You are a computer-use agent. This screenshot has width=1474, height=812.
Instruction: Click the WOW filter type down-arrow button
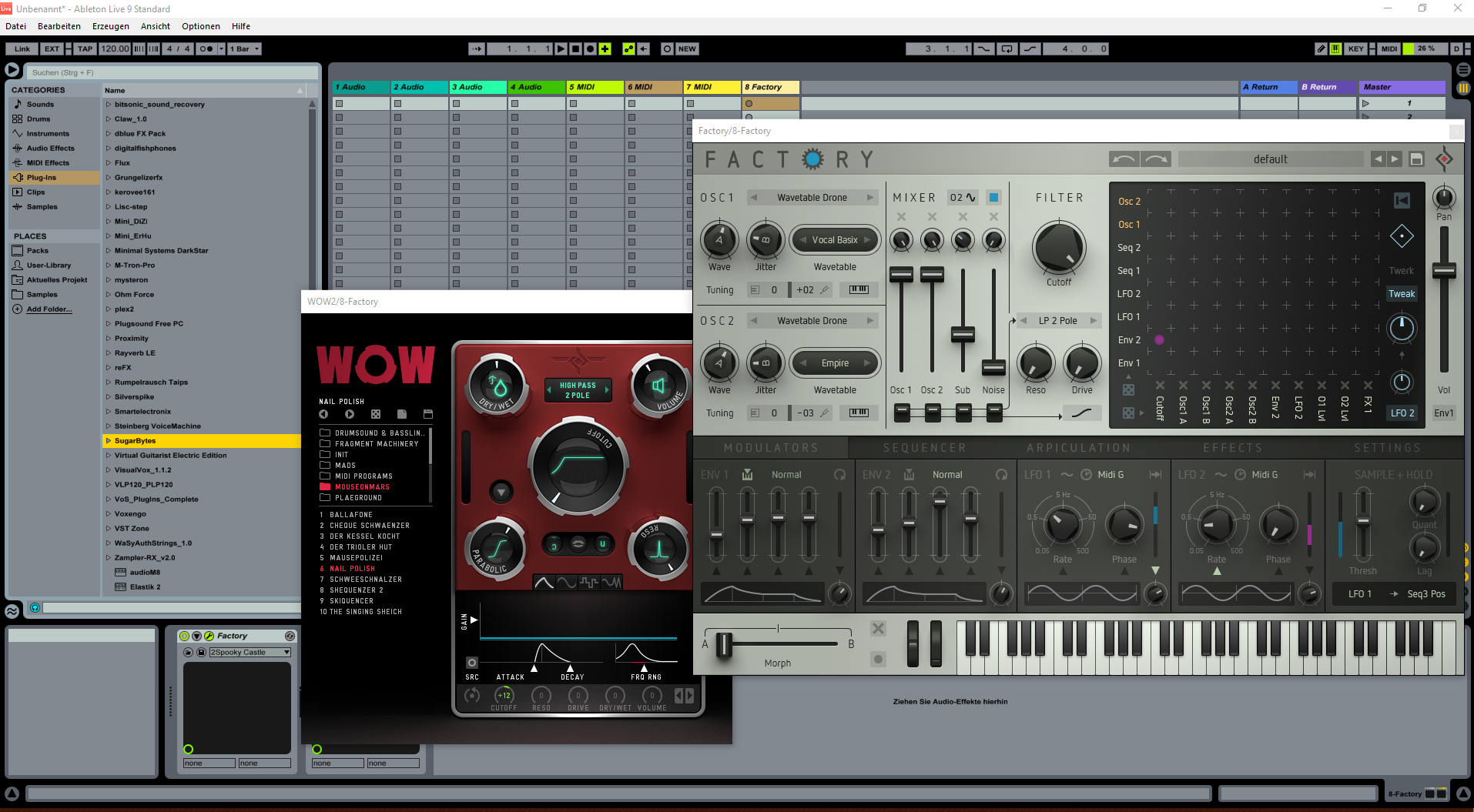point(501,491)
